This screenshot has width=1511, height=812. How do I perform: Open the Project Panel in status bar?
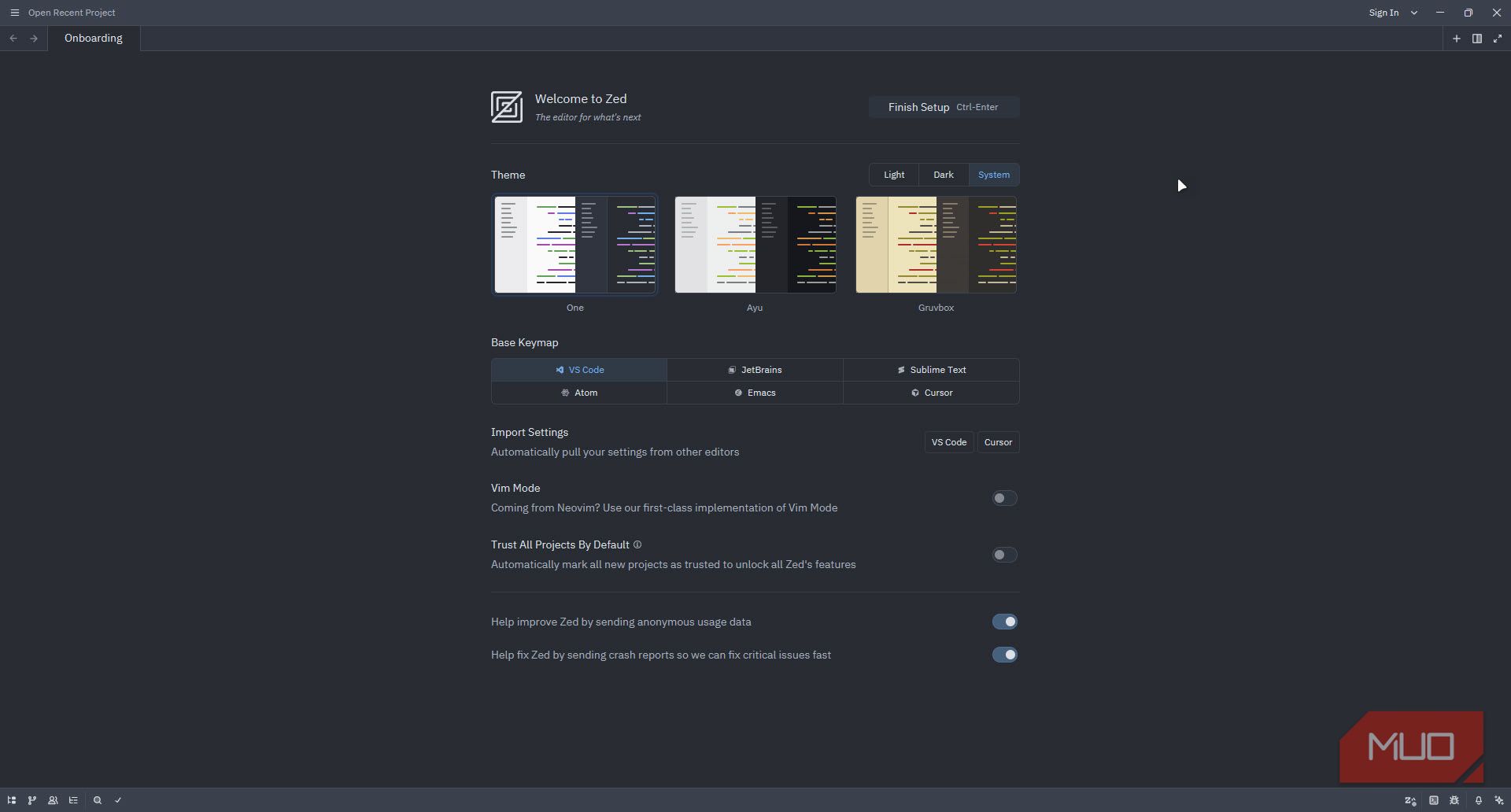(12, 800)
